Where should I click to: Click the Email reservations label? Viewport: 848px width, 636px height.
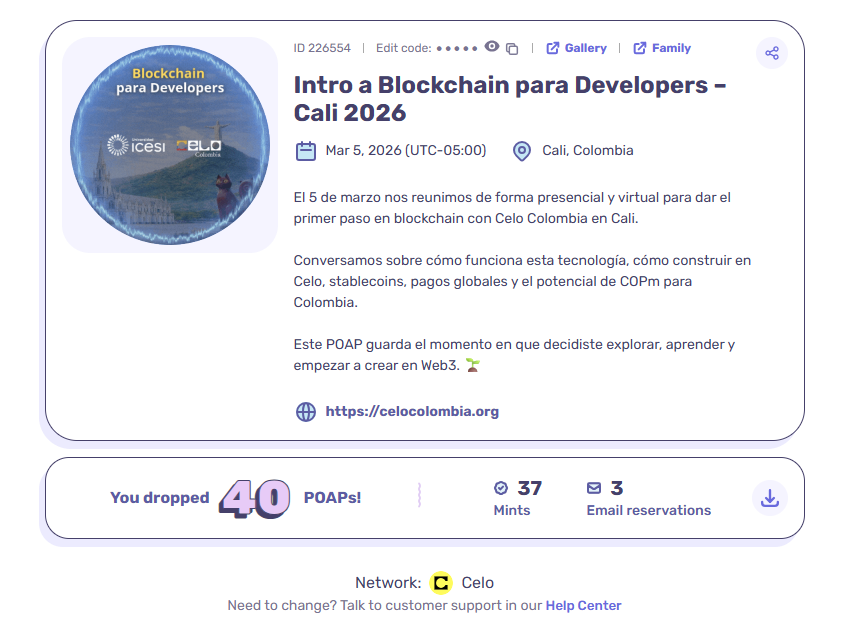[648, 510]
